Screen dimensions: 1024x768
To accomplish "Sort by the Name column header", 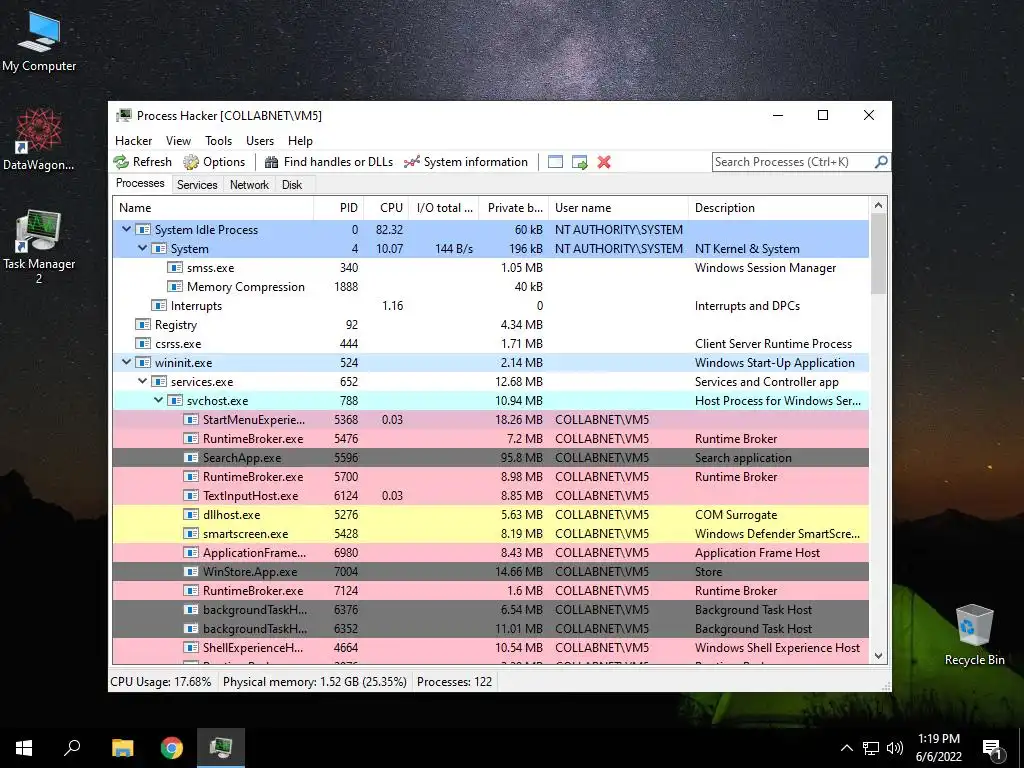I will pos(213,208).
